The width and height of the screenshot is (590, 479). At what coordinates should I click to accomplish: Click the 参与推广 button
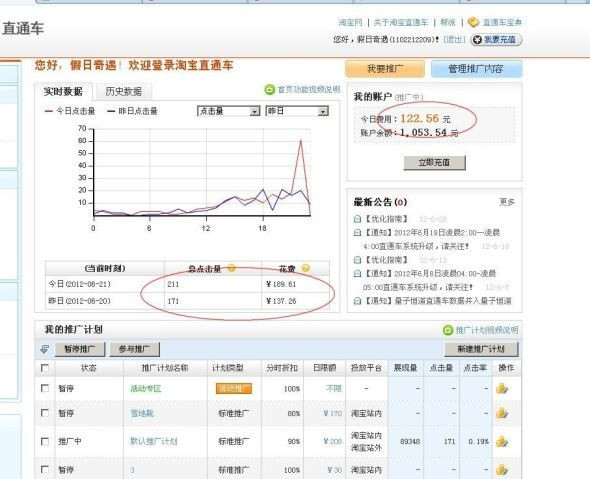point(134,349)
